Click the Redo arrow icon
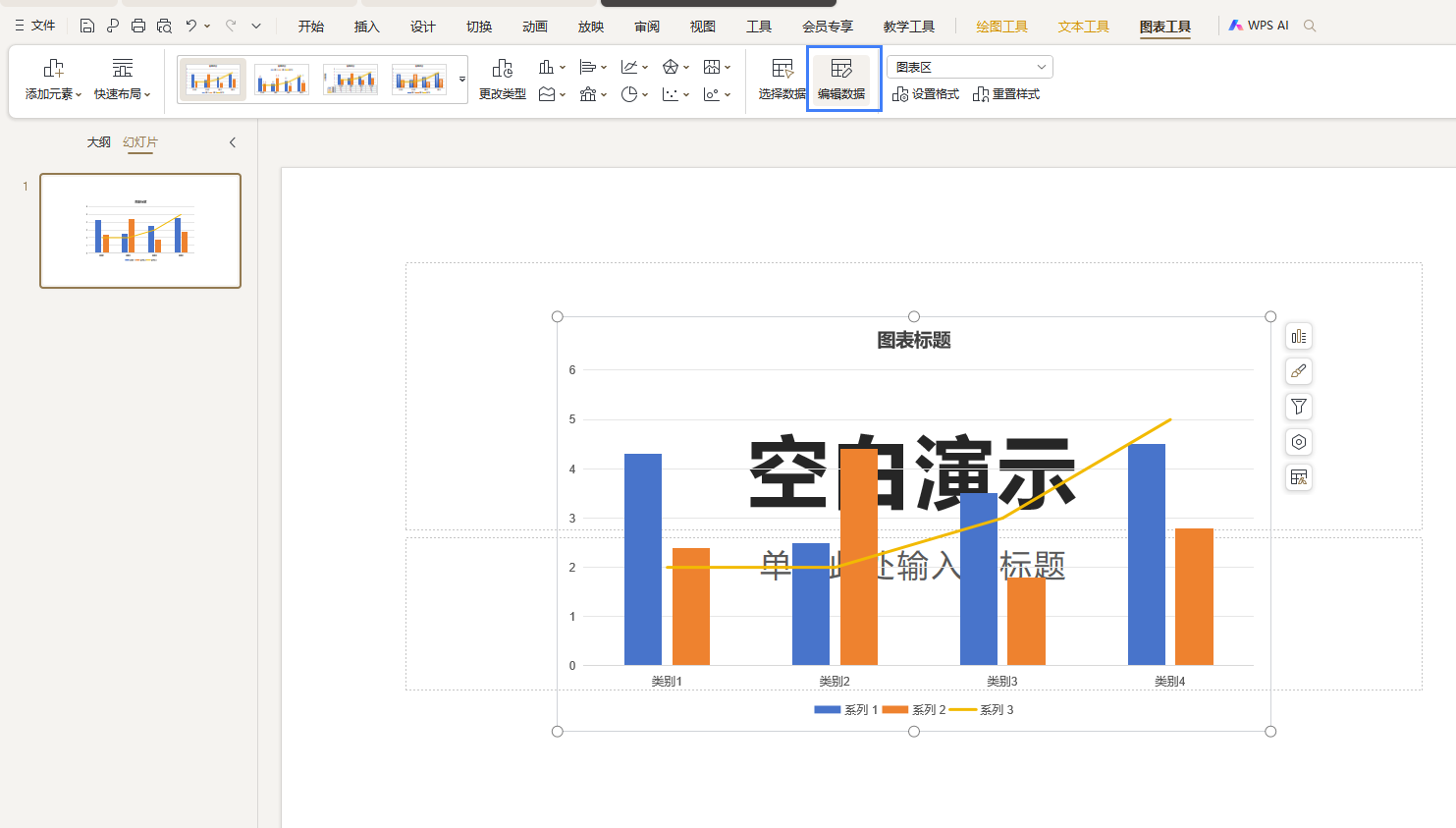The width and height of the screenshot is (1456, 828). [231, 26]
